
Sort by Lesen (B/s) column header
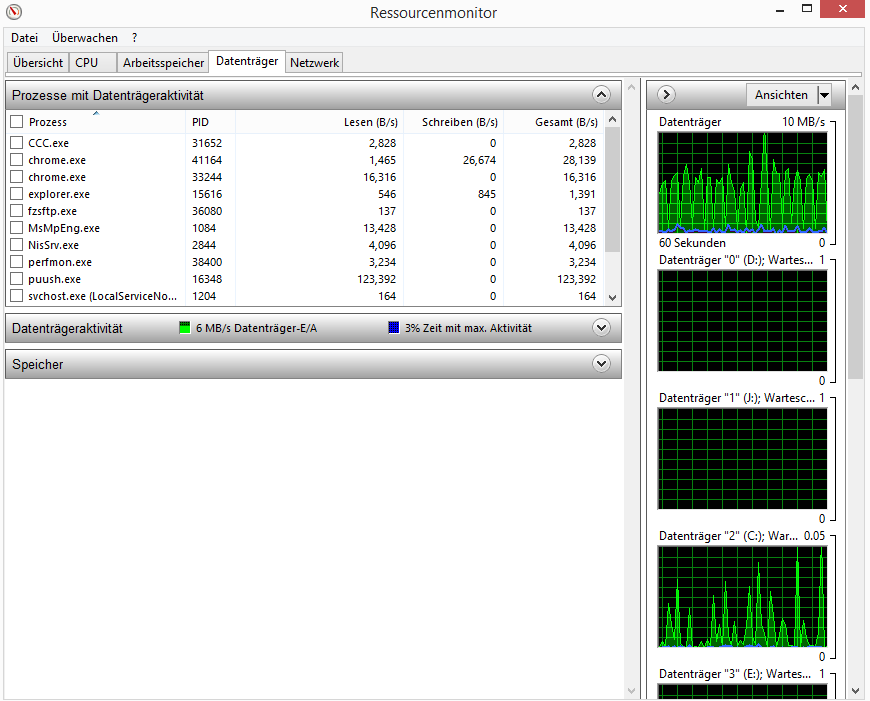tap(320, 122)
